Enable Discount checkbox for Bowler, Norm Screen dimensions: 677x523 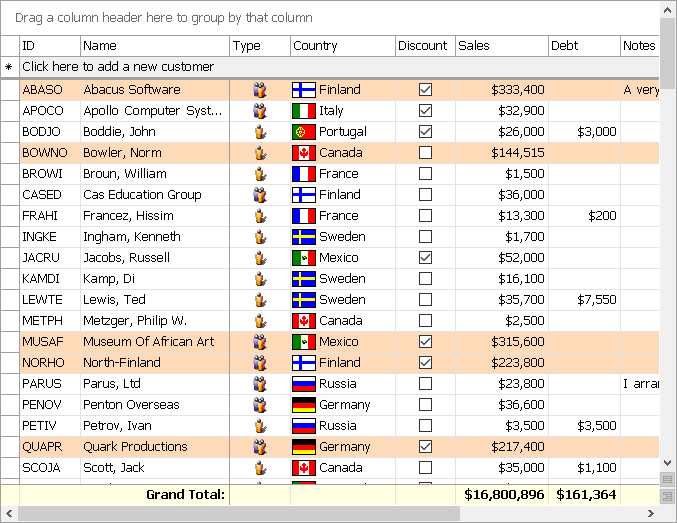click(425, 153)
